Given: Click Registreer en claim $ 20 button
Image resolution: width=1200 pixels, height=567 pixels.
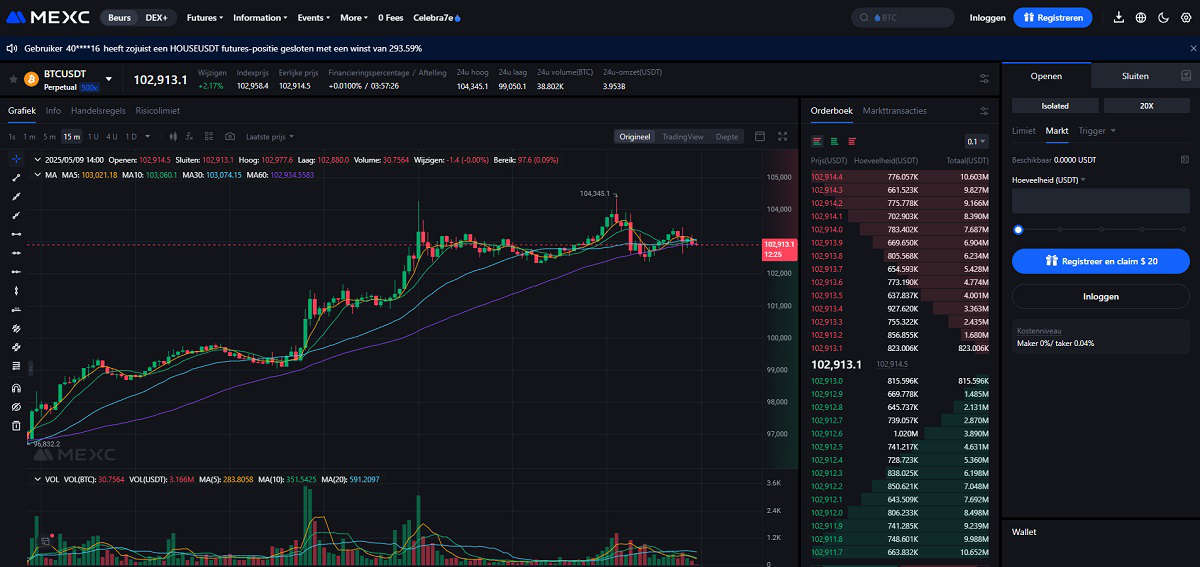Looking at the screenshot, I should point(1101,261).
